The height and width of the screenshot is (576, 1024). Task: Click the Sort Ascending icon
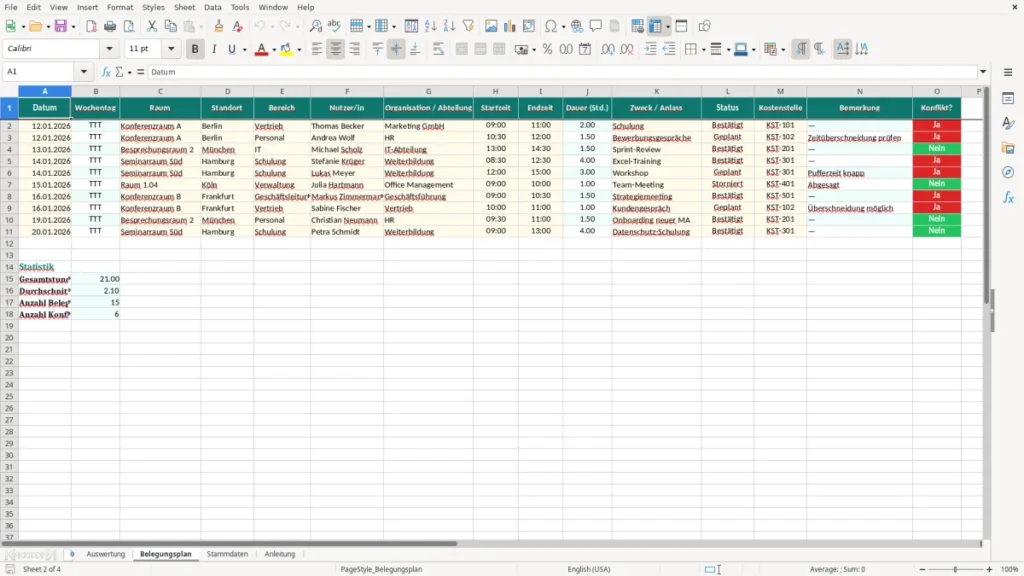point(430,26)
